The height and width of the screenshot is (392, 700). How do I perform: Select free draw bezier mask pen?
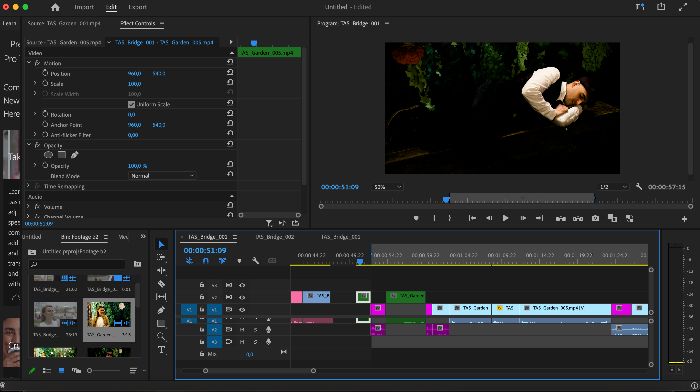75,154
